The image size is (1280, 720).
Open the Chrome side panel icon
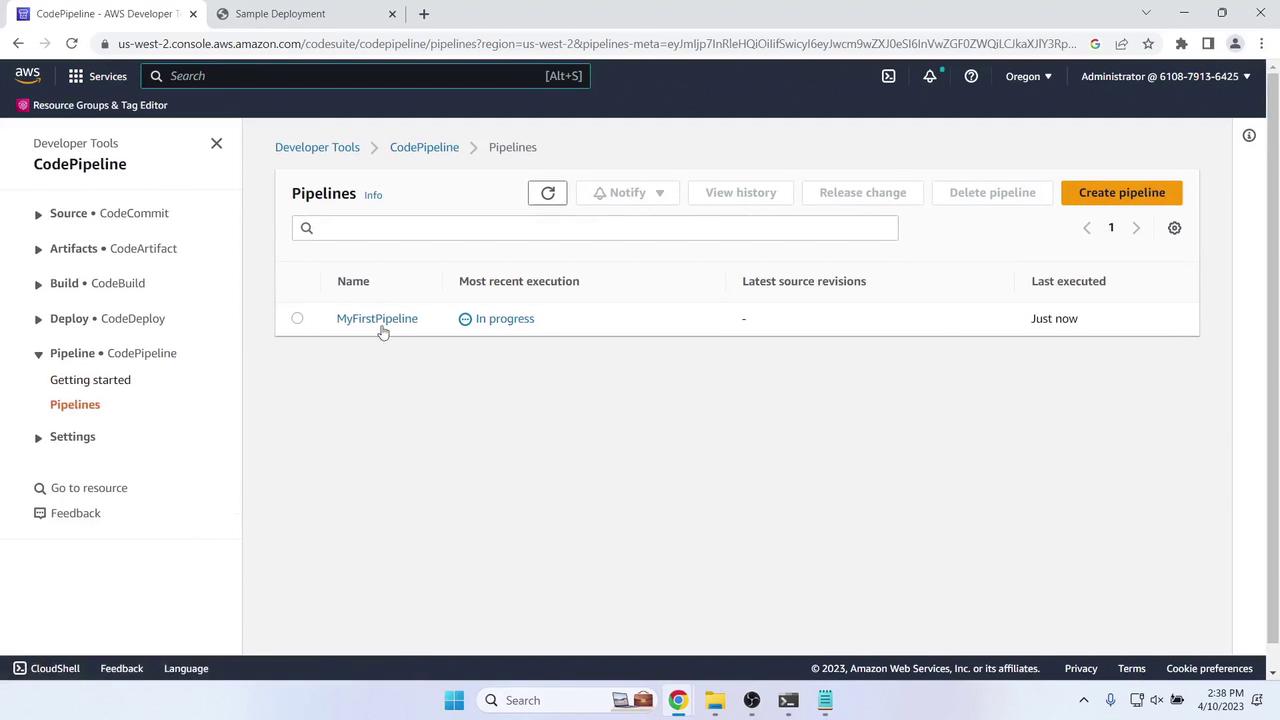[1208, 43]
